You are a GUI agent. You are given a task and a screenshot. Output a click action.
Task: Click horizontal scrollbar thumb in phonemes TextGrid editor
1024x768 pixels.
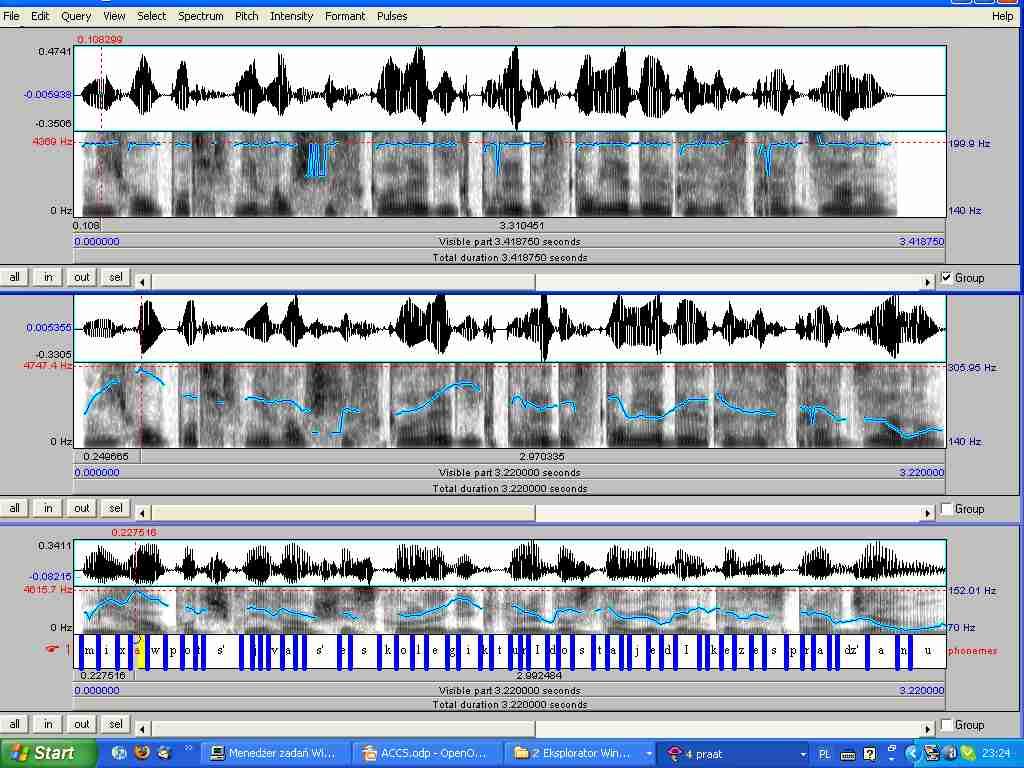(x=342, y=729)
